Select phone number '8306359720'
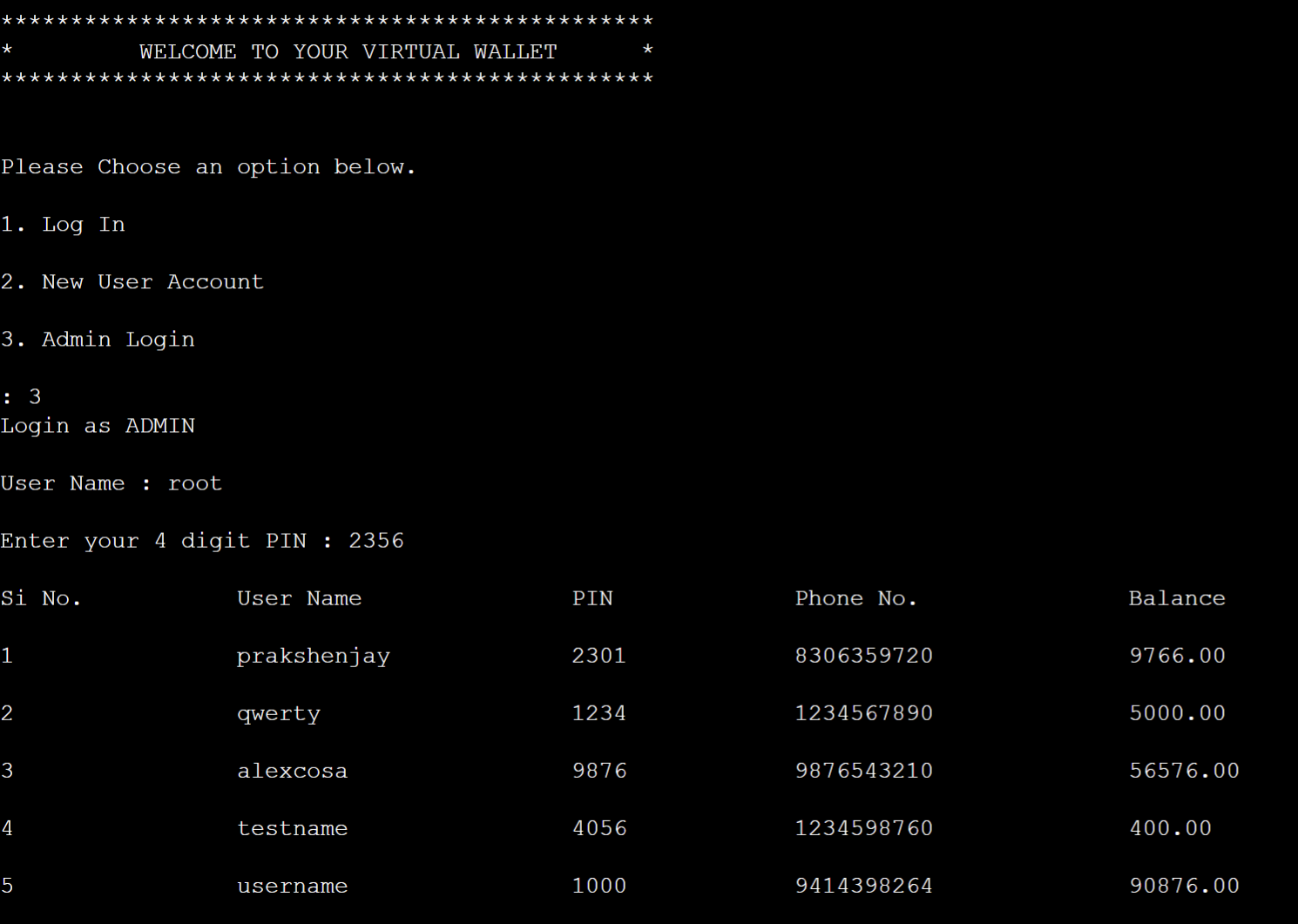Viewport: 1298px width, 924px height. coord(864,656)
